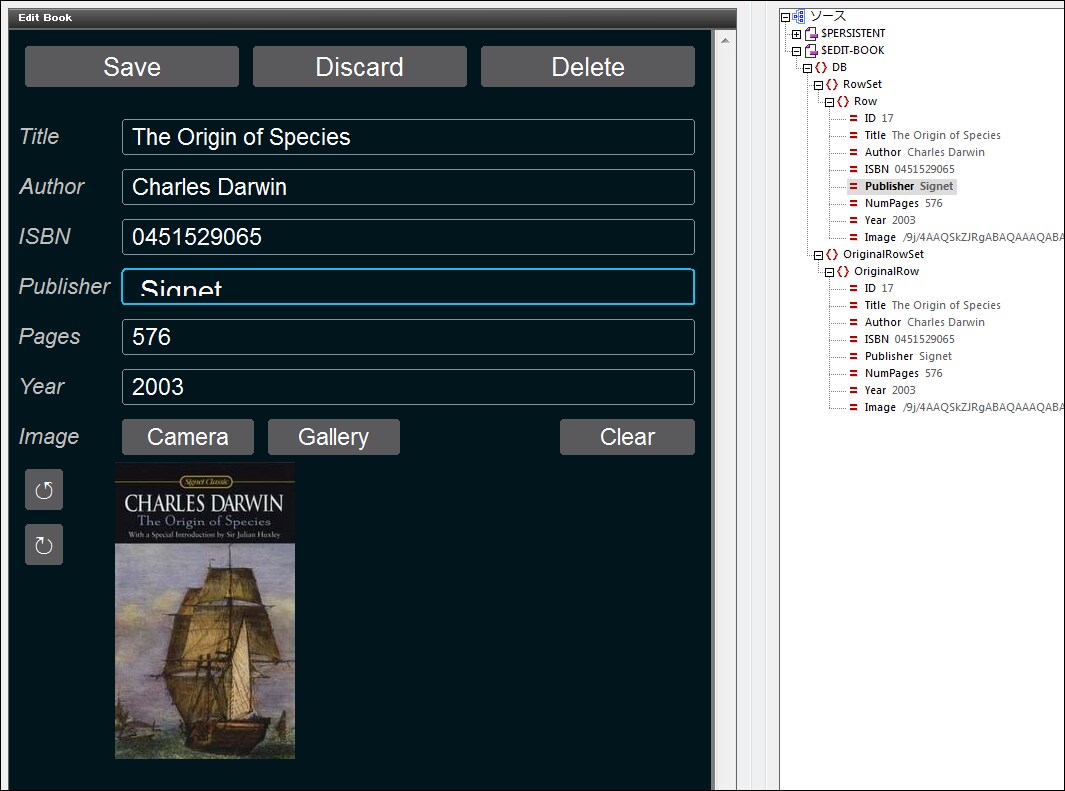
Task: Click the Title input field
Action: click(x=408, y=137)
